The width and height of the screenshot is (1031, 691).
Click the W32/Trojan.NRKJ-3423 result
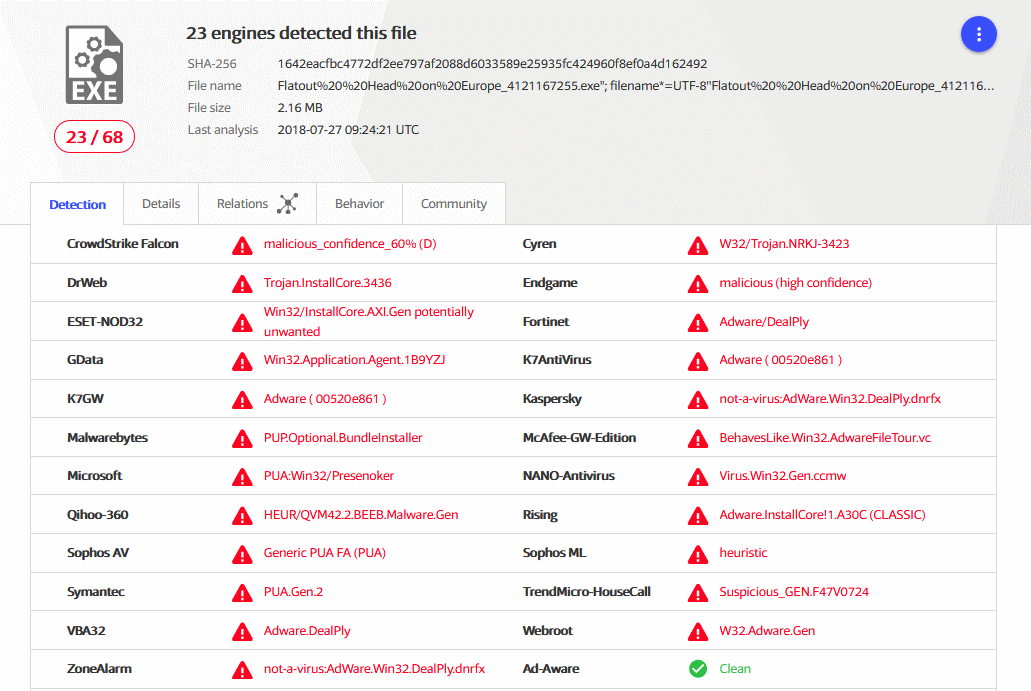coord(784,244)
